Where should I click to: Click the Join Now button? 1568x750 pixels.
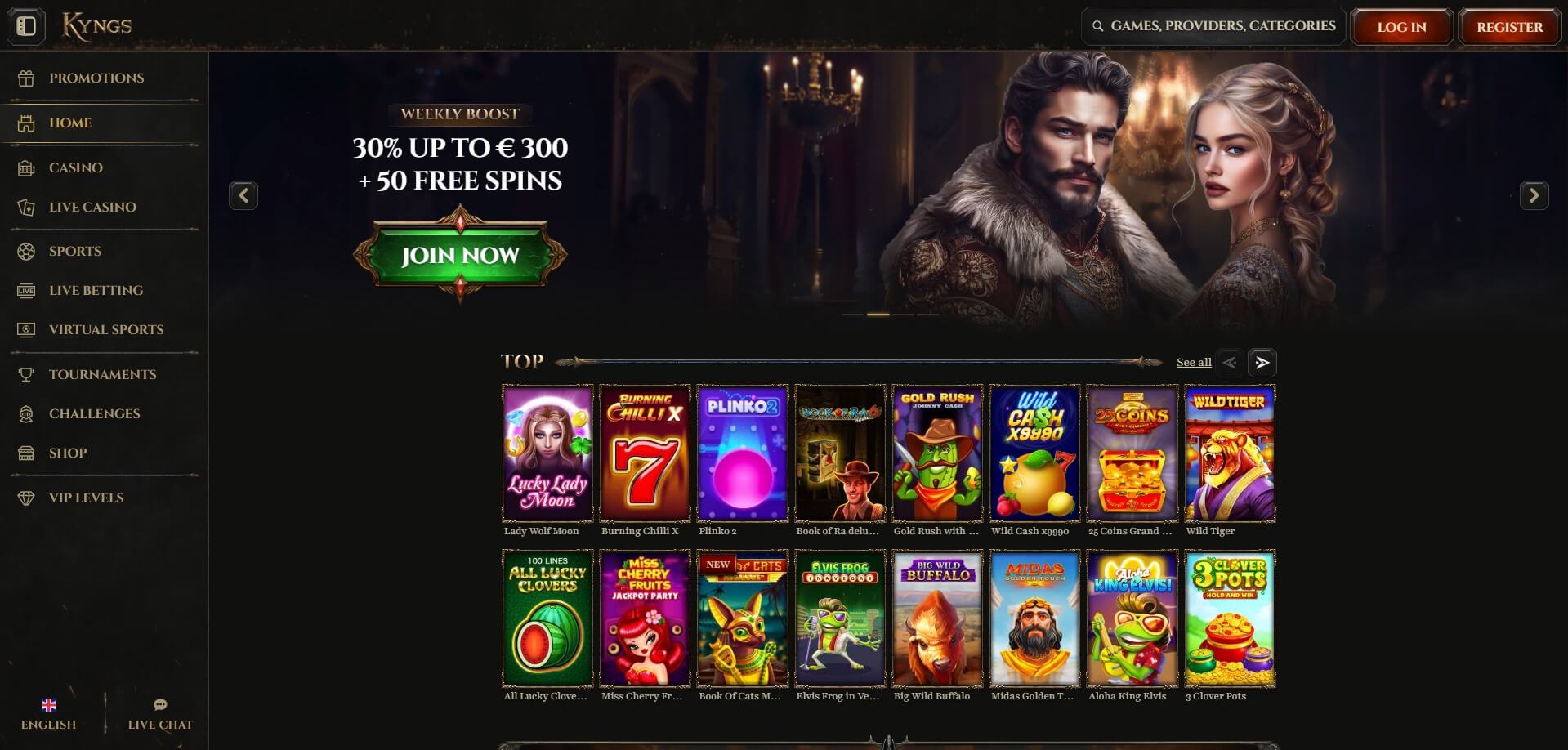click(x=460, y=255)
